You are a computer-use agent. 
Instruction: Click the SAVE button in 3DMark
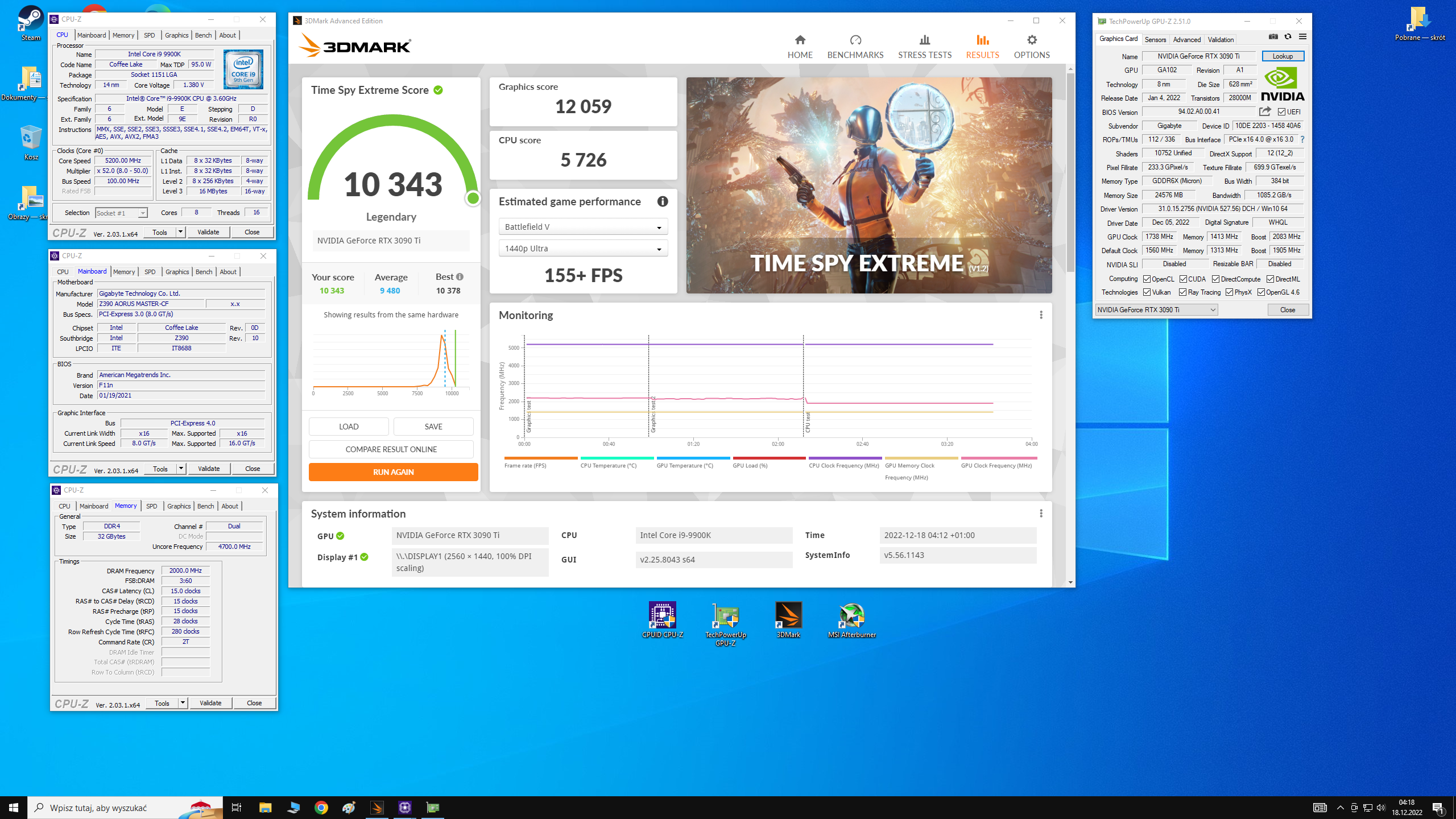tap(433, 427)
